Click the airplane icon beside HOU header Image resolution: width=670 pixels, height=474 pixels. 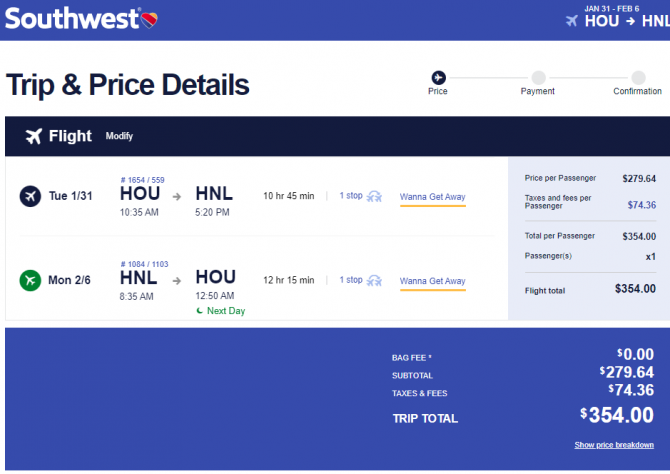point(572,21)
